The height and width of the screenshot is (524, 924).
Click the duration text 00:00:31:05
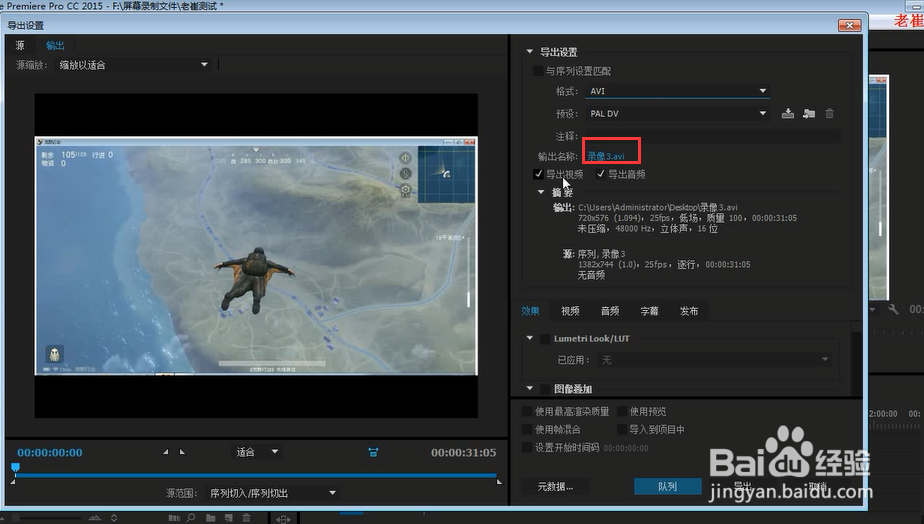click(x=463, y=453)
